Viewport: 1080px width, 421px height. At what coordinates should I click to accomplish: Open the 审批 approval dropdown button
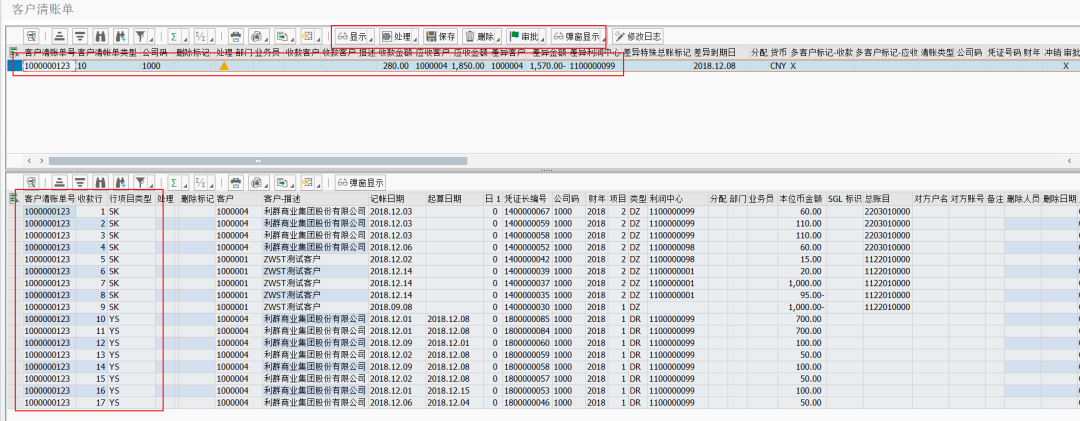pyautogui.click(x=526, y=37)
